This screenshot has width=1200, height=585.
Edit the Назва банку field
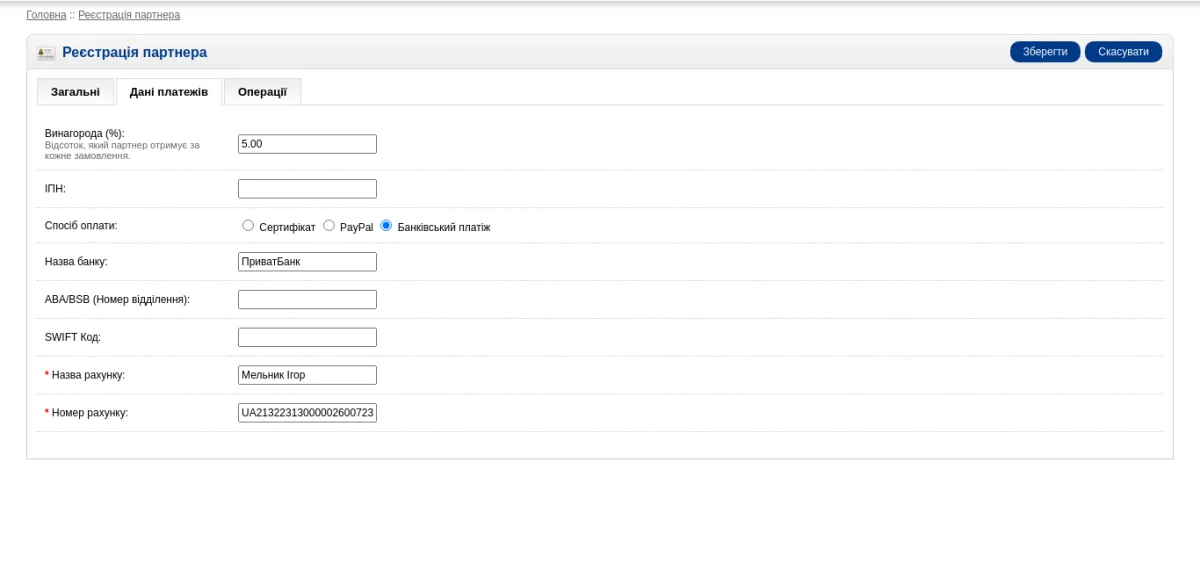(307, 262)
